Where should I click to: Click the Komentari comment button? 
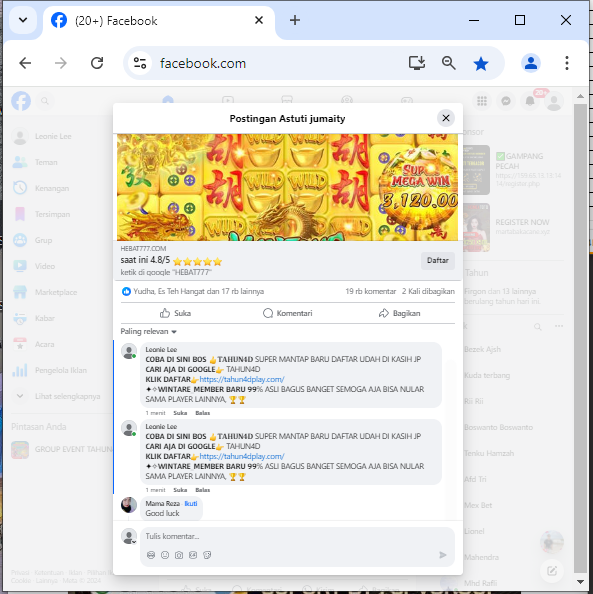pyautogui.click(x=288, y=313)
